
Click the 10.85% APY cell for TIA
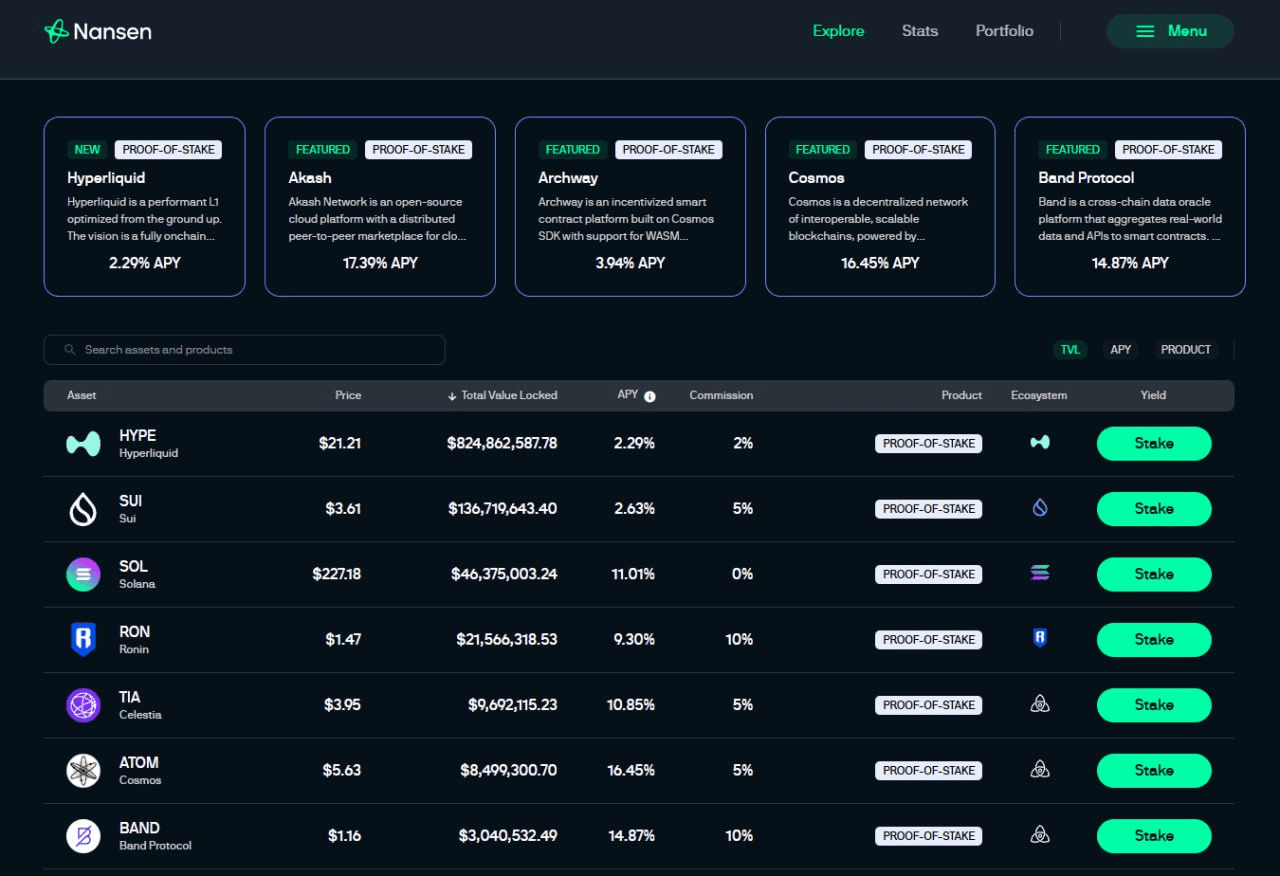tap(630, 705)
